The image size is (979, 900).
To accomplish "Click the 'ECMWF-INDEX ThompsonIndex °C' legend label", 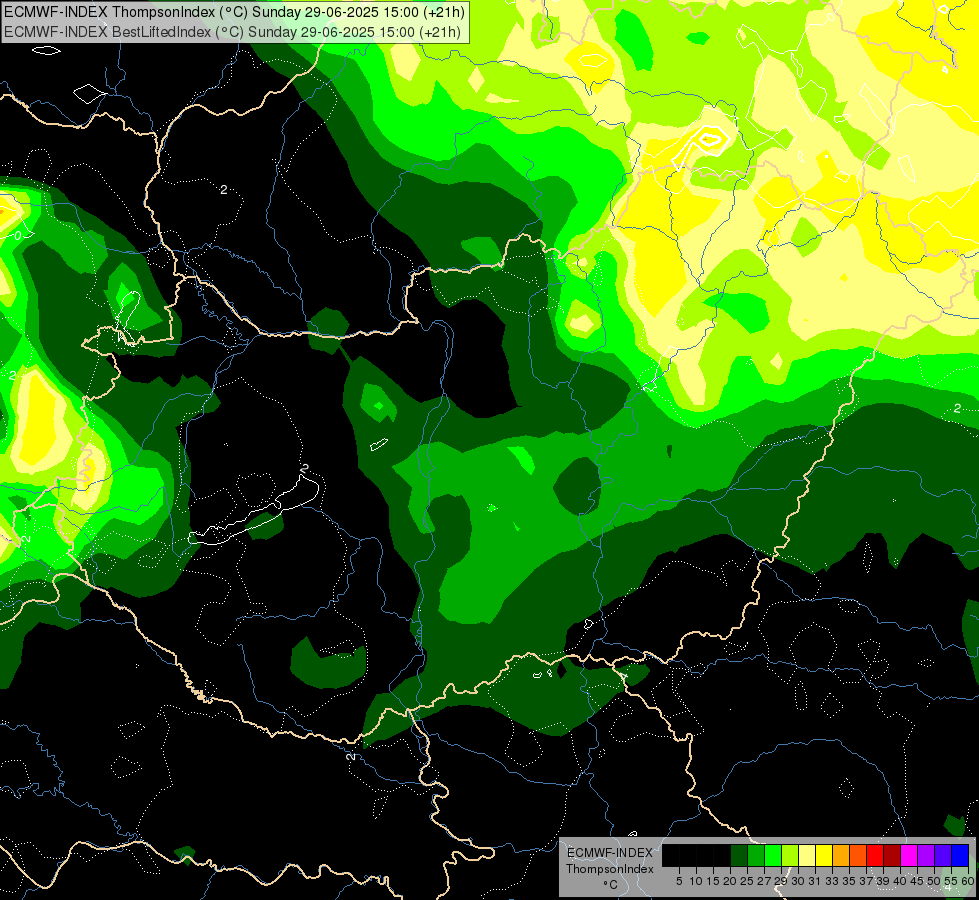I will point(609,869).
